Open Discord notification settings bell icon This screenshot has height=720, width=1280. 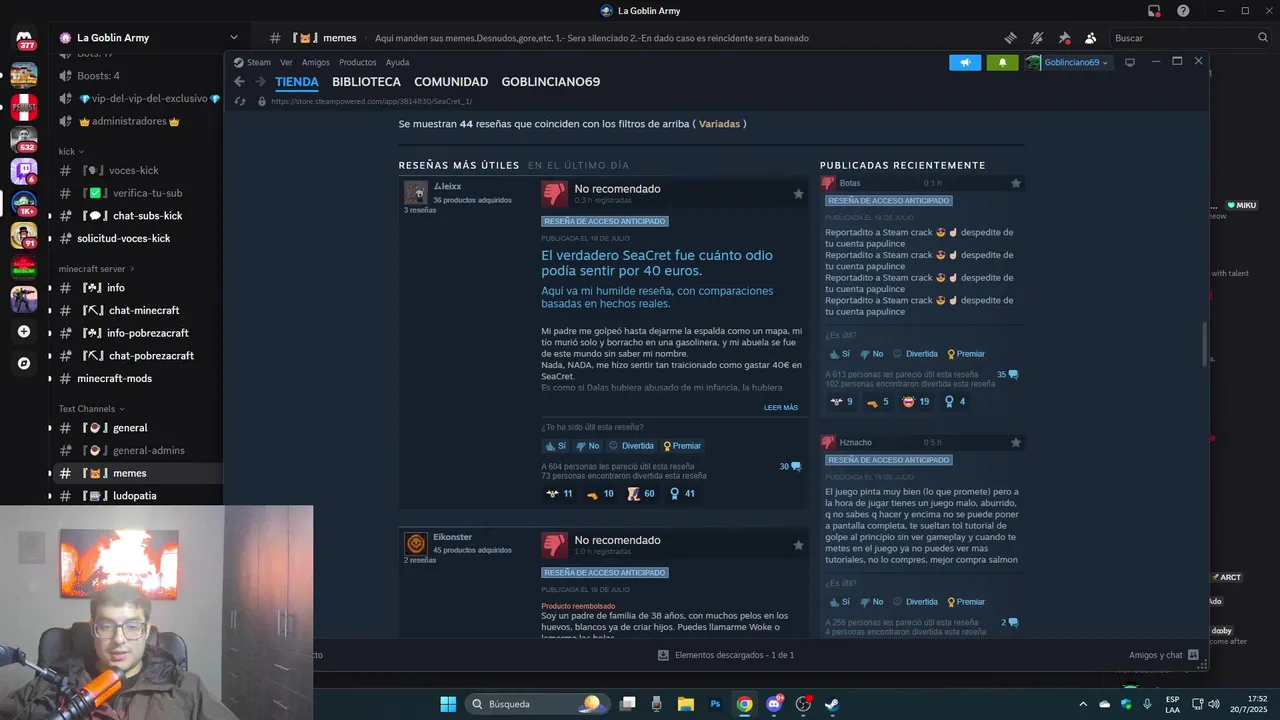pyautogui.click(x=1037, y=38)
